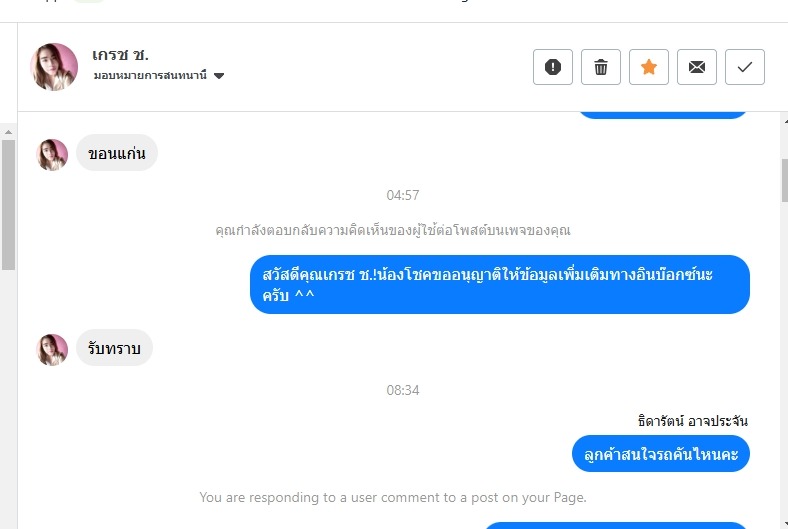This screenshot has height=529, width=788.
Task: Mark conversation as spam with exclamation icon
Action: 553,67
